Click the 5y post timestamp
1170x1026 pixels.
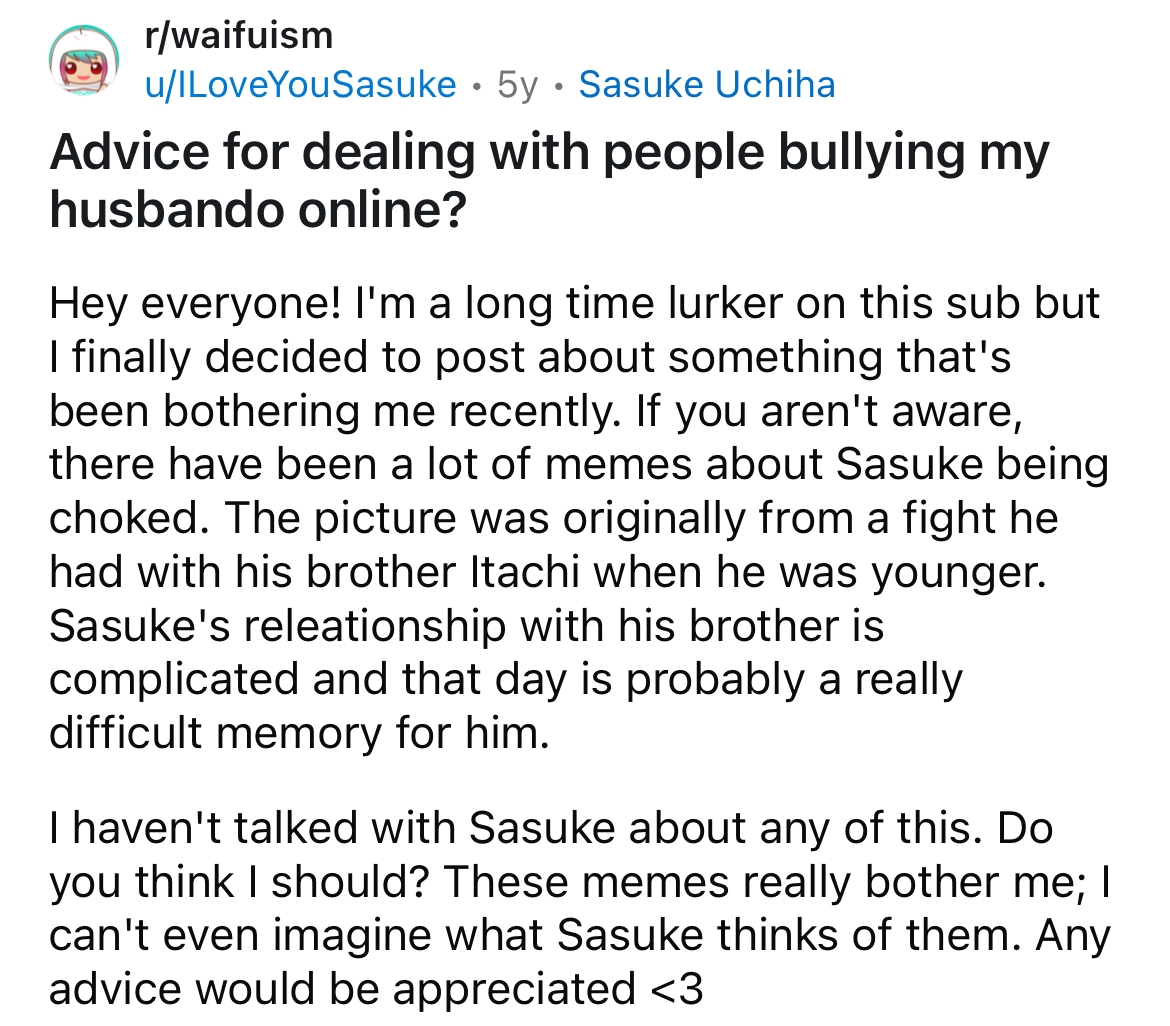516,85
